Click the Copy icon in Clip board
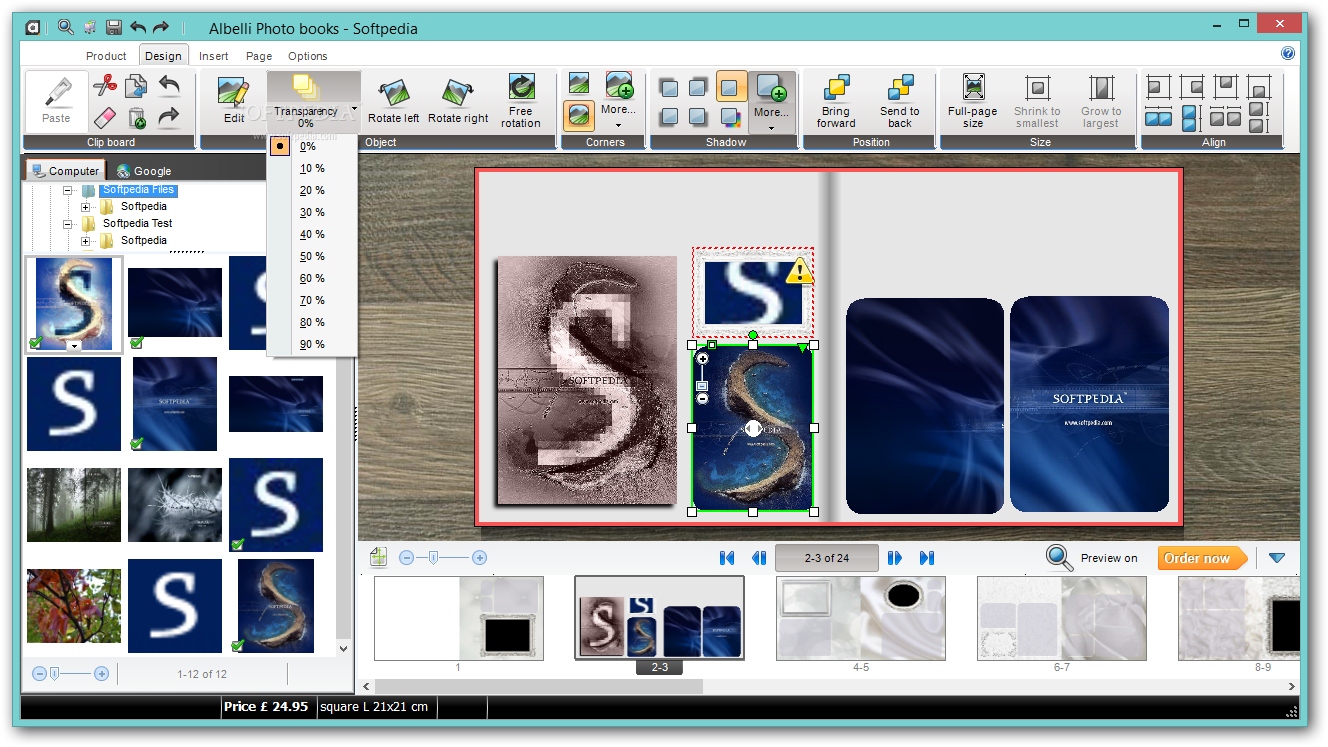 [x=136, y=86]
